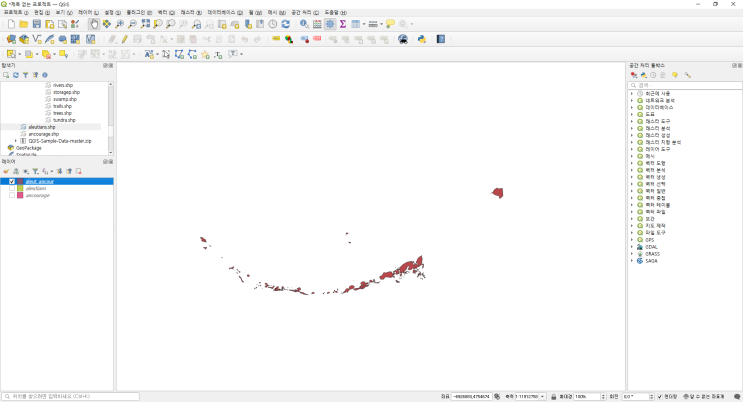This screenshot has width=743, height=402.
Task: Expand QGIS-Sample-Data-master.zip tree node
Action: (x=16, y=141)
